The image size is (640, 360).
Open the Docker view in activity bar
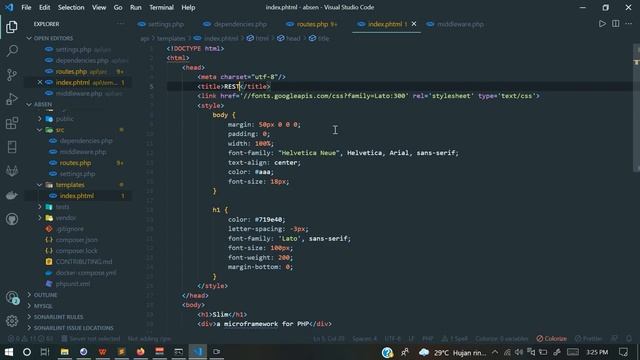pyautogui.click(x=12, y=195)
